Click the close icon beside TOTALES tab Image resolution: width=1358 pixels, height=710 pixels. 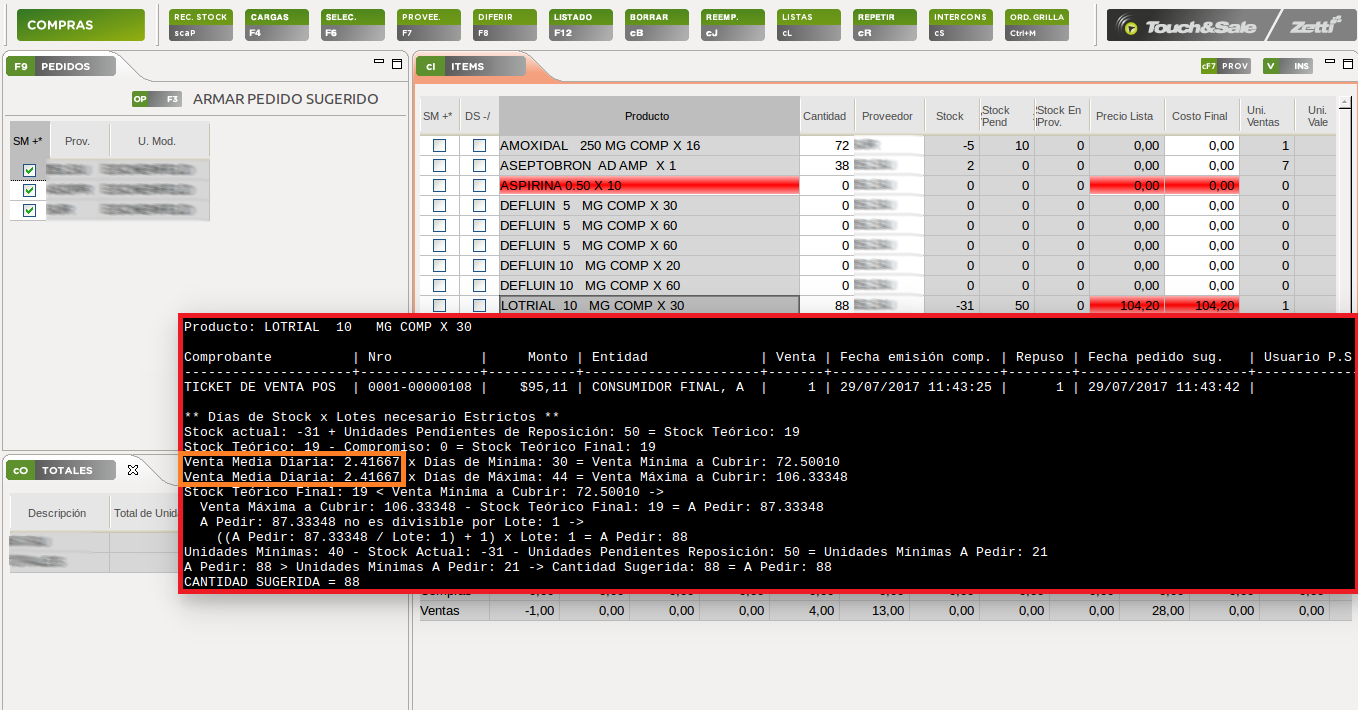[133, 470]
